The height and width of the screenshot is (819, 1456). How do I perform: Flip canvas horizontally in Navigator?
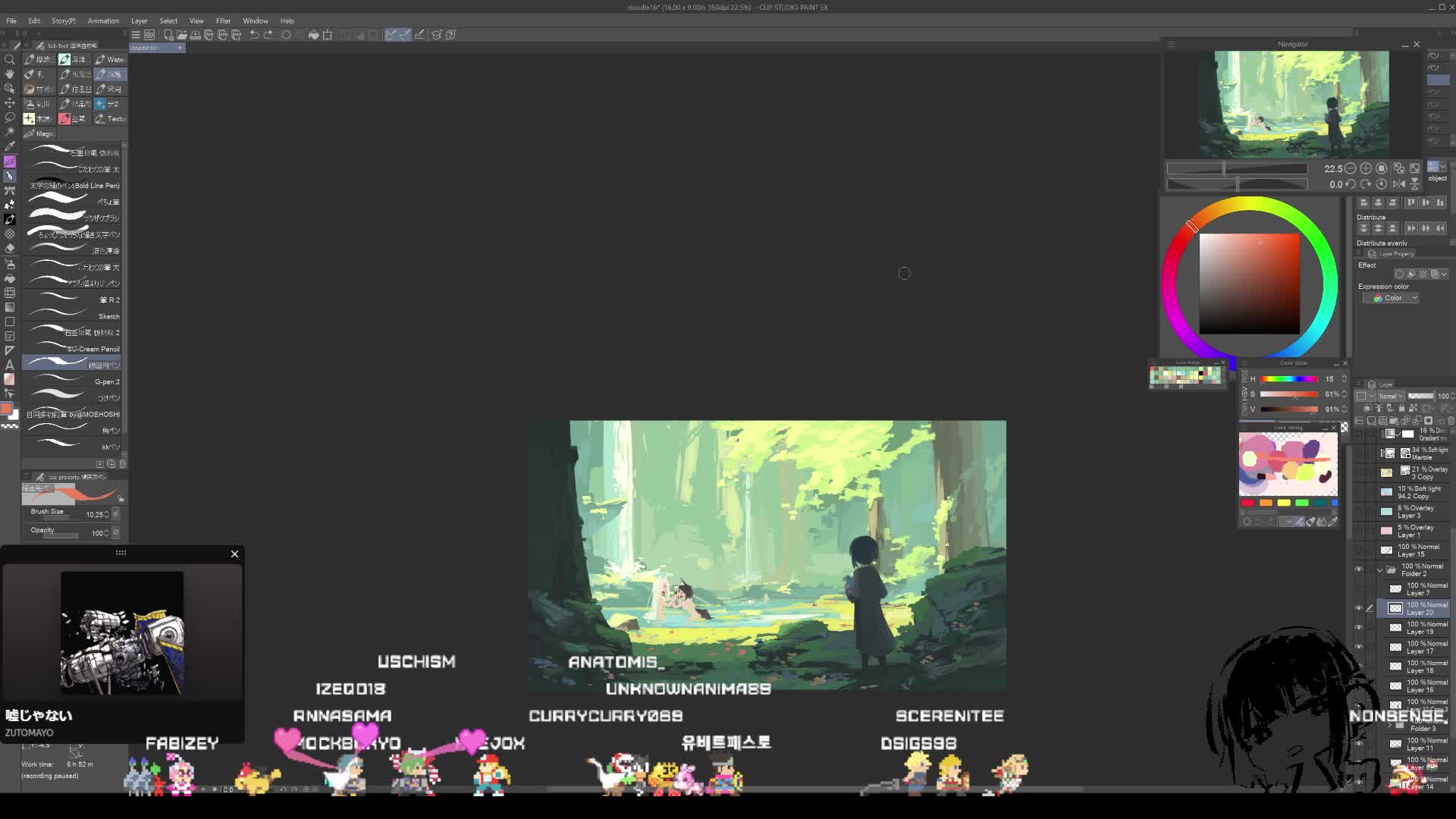pos(1398,184)
